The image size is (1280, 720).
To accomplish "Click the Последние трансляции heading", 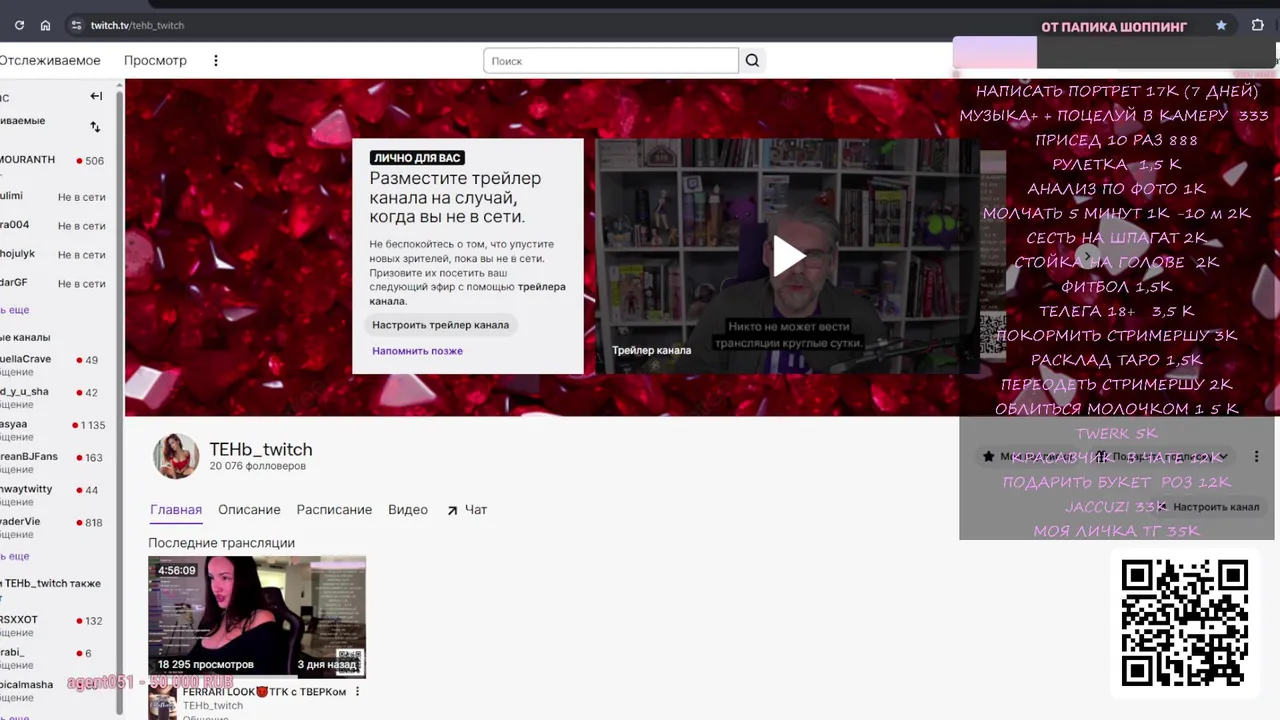I will (221, 543).
